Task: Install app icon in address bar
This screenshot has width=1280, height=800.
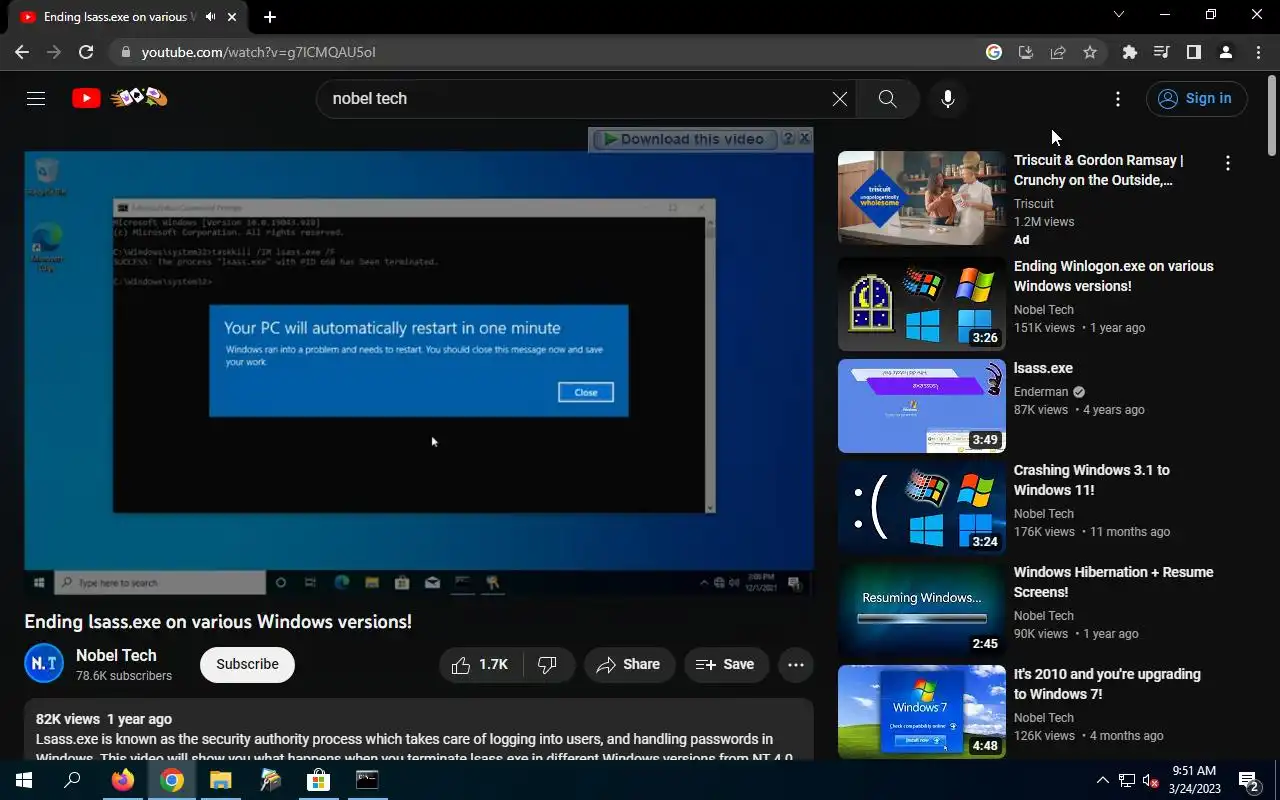Action: (x=1026, y=52)
